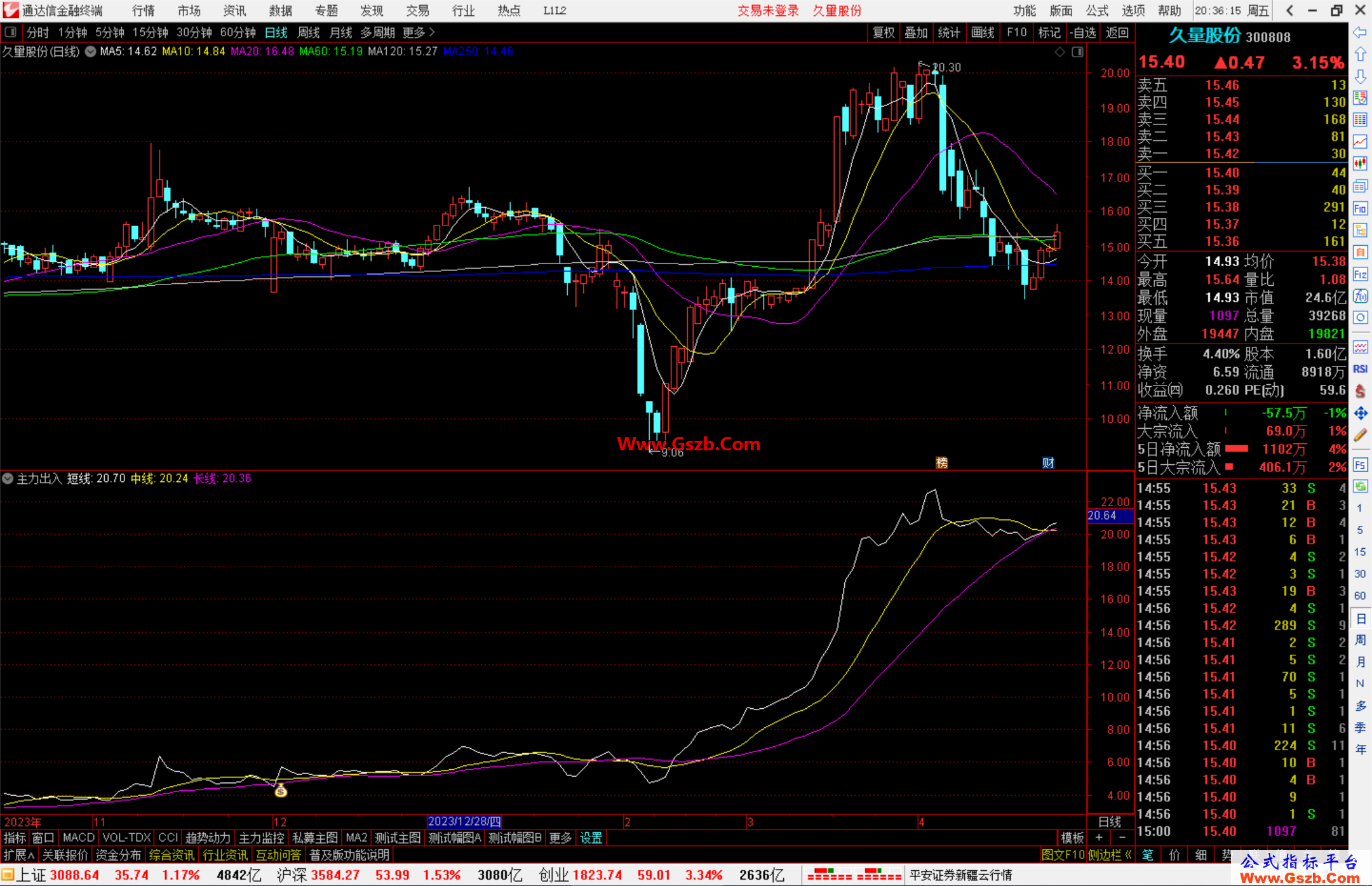1372x886 pixels.
Task: Open the candlestick chart icon in sidebar
Action: [x=1360, y=164]
